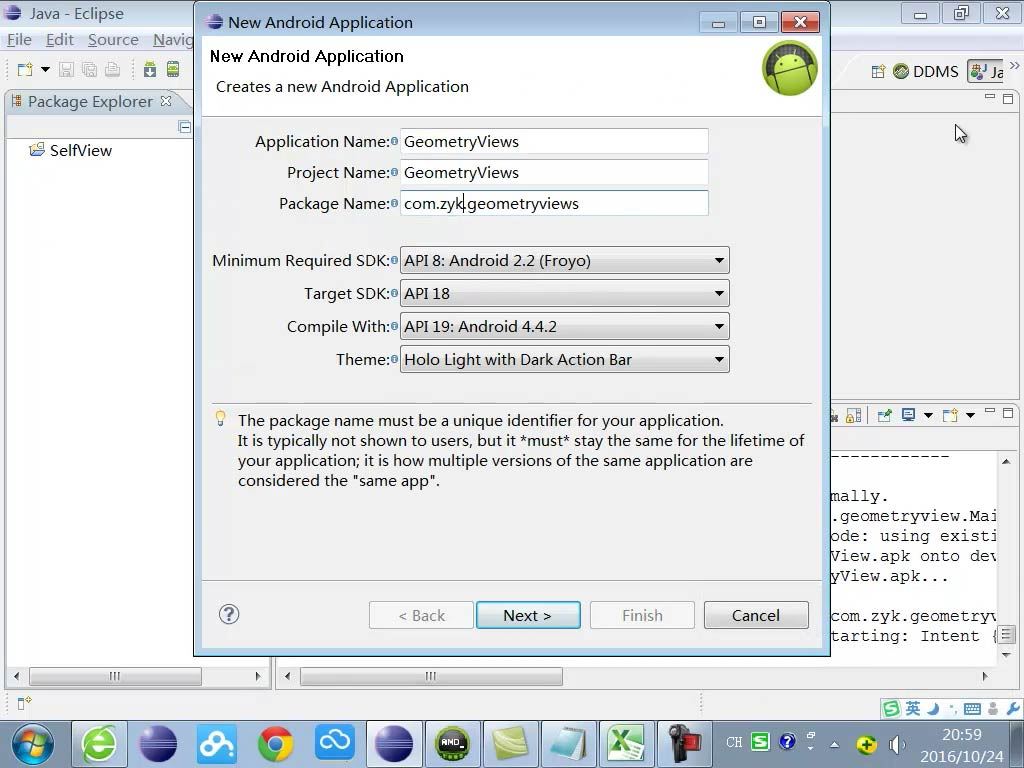
Task: Click the info icon beside Package Name
Action: 394,203
